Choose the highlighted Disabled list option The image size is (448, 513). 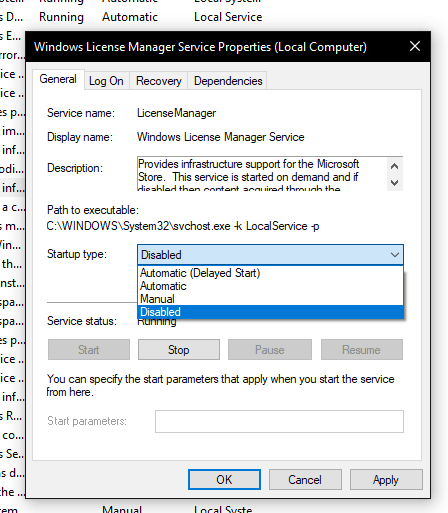270,312
